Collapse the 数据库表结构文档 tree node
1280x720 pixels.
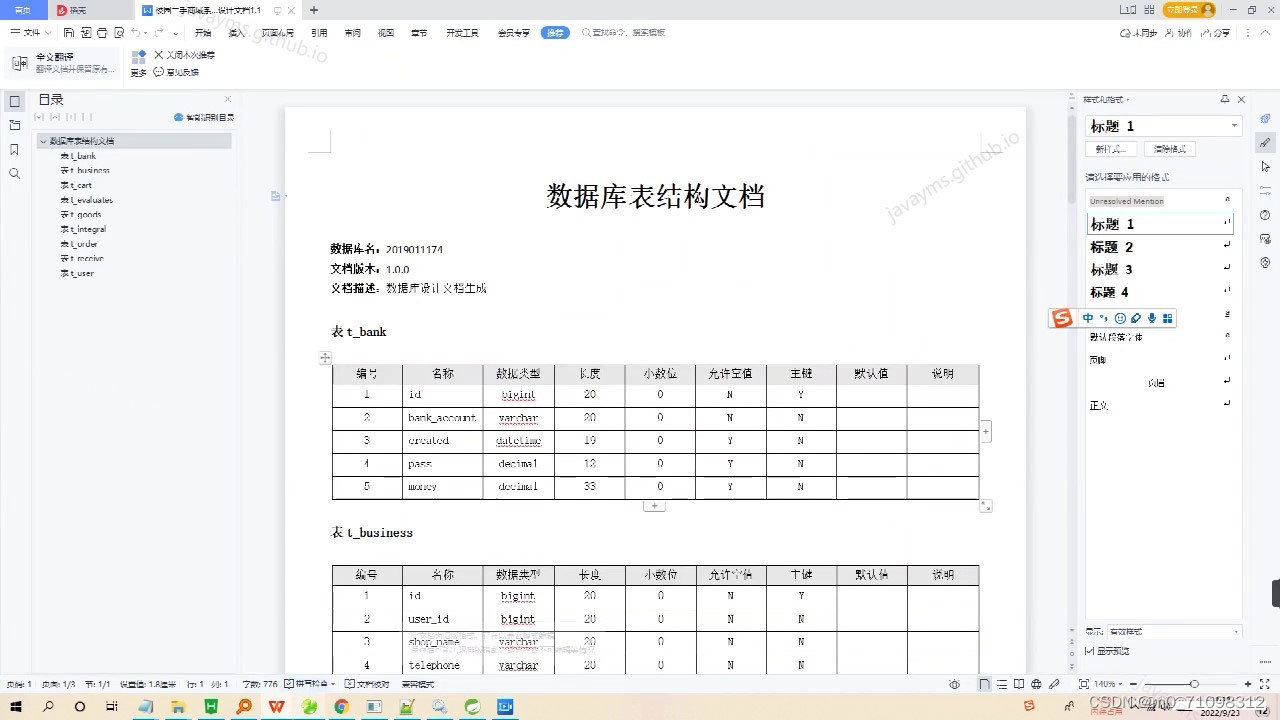(43, 141)
